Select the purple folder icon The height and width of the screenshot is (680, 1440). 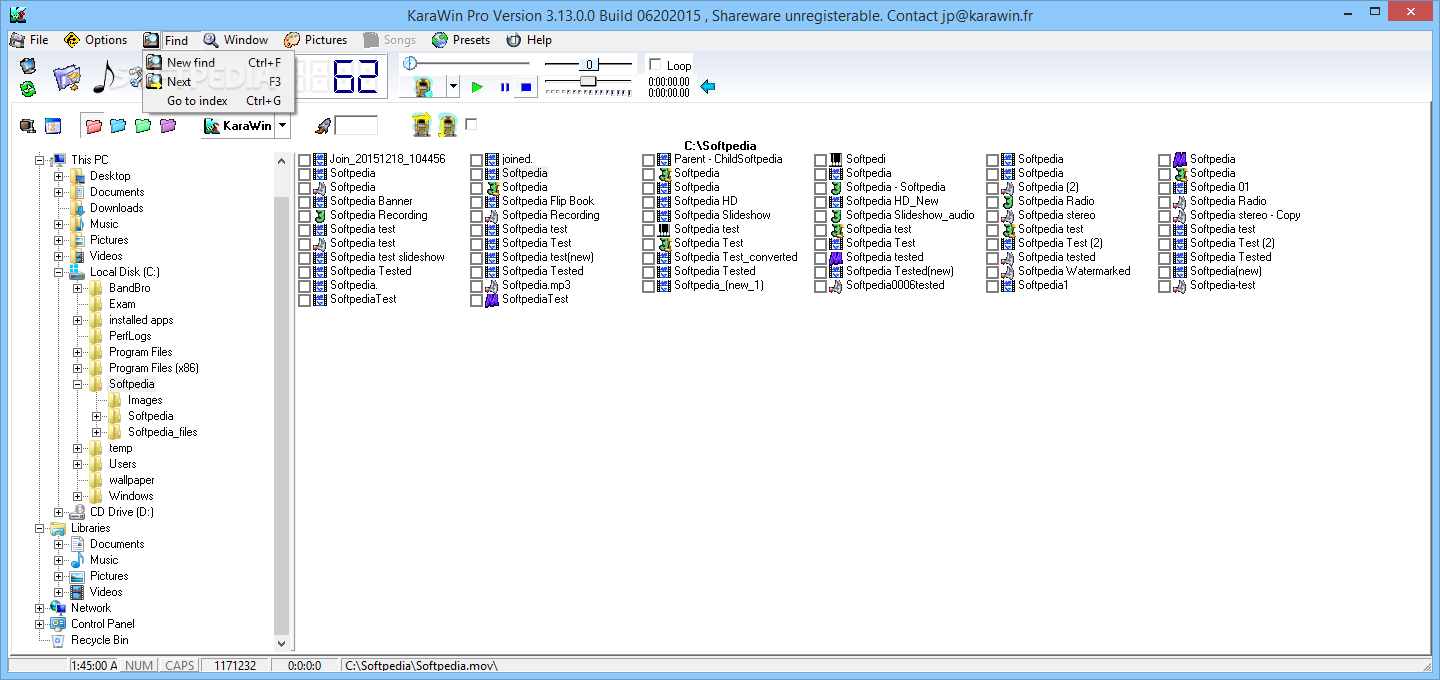point(168,126)
